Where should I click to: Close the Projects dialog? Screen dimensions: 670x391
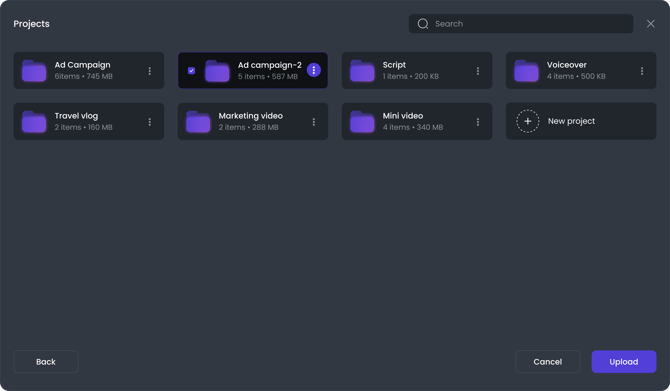[650, 24]
